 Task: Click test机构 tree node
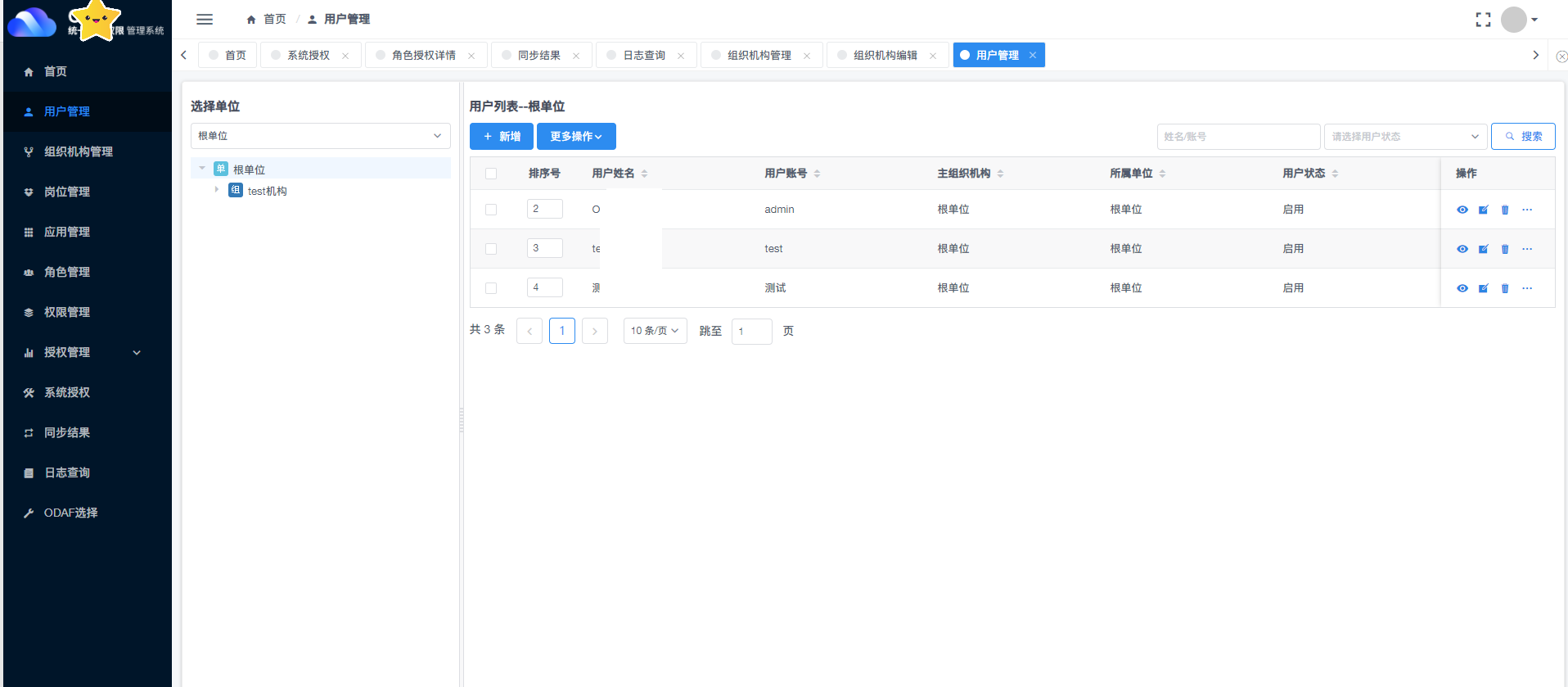[267, 191]
